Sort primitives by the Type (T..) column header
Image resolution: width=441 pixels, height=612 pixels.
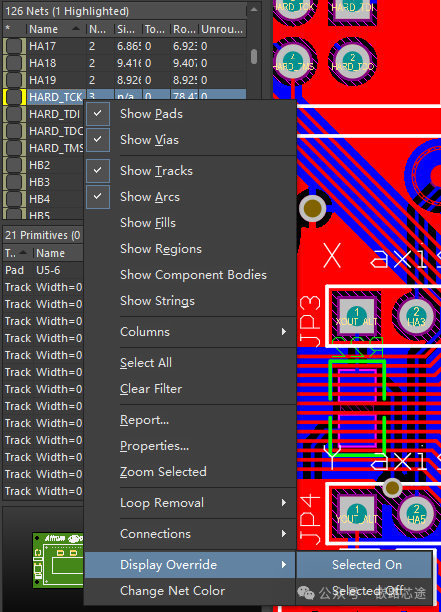18,253
